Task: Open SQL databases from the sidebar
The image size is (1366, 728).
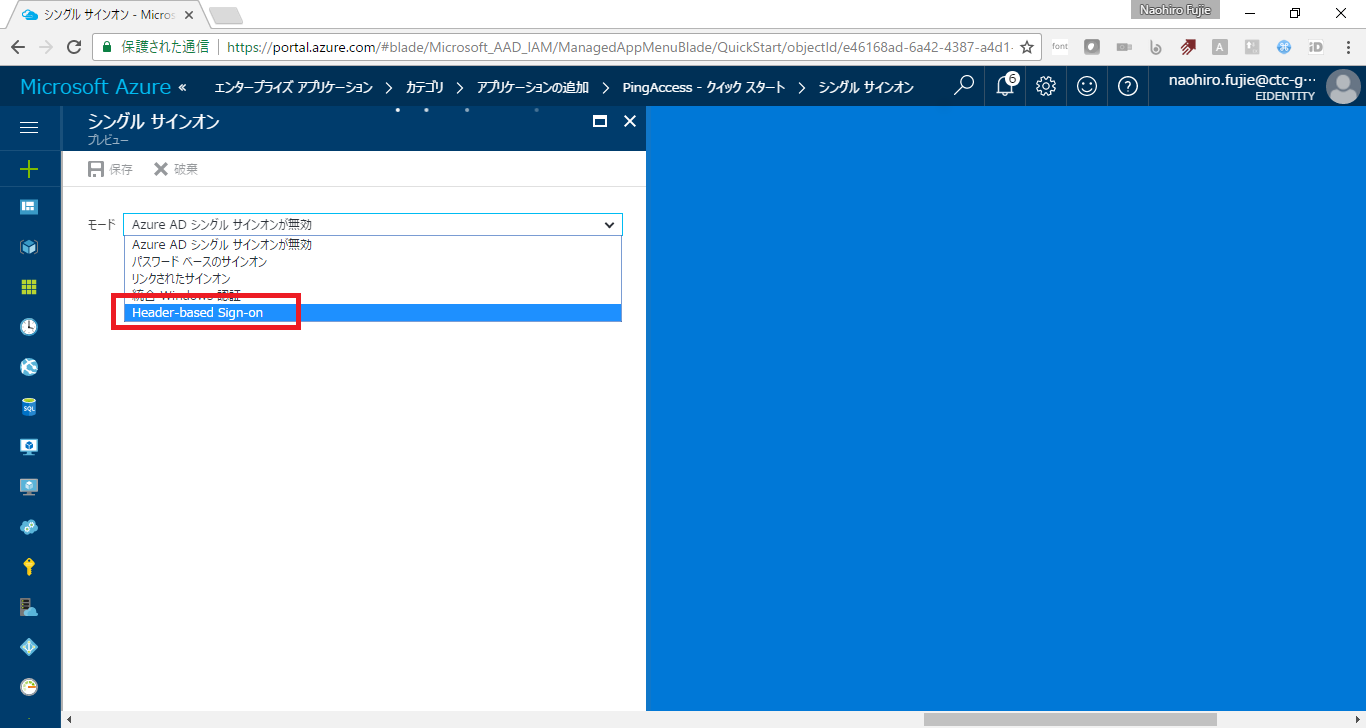Action: (x=30, y=406)
